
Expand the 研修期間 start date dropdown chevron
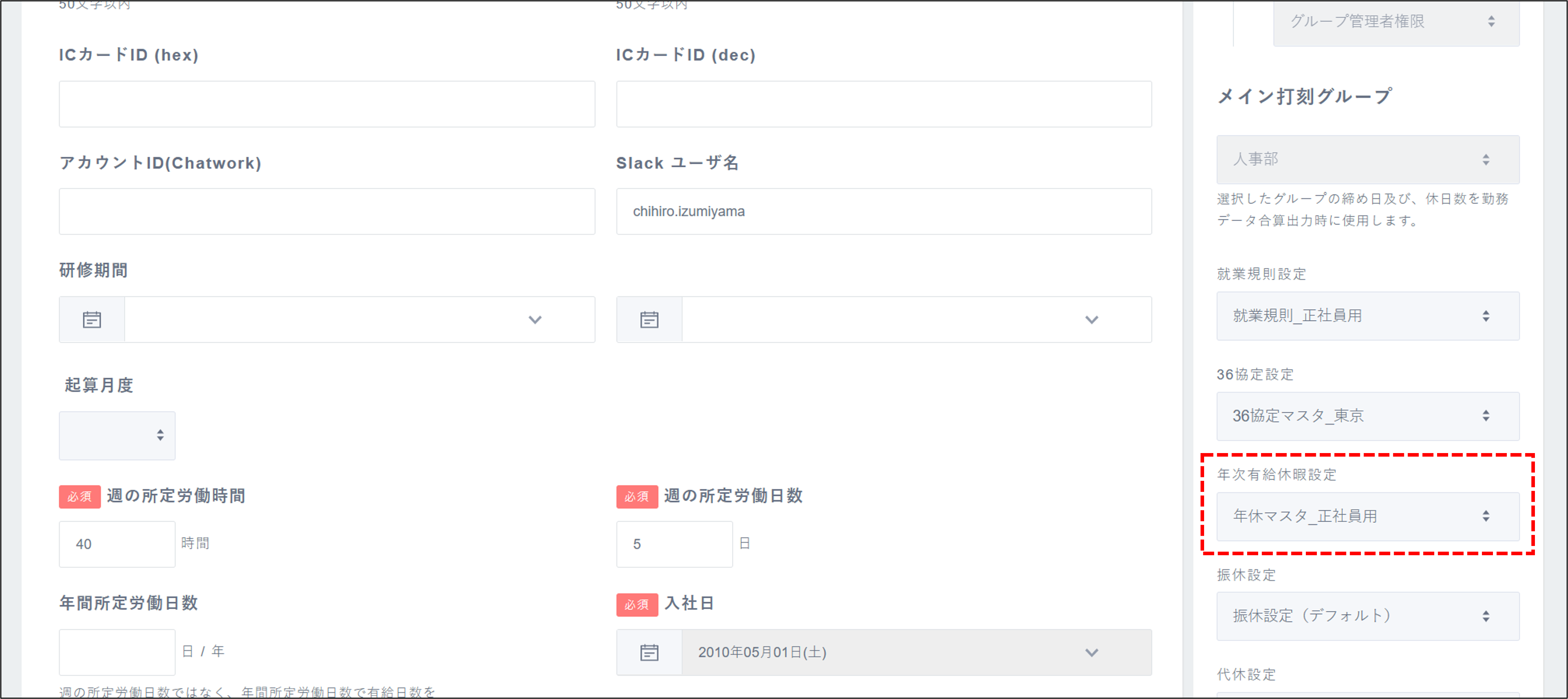pos(534,319)
